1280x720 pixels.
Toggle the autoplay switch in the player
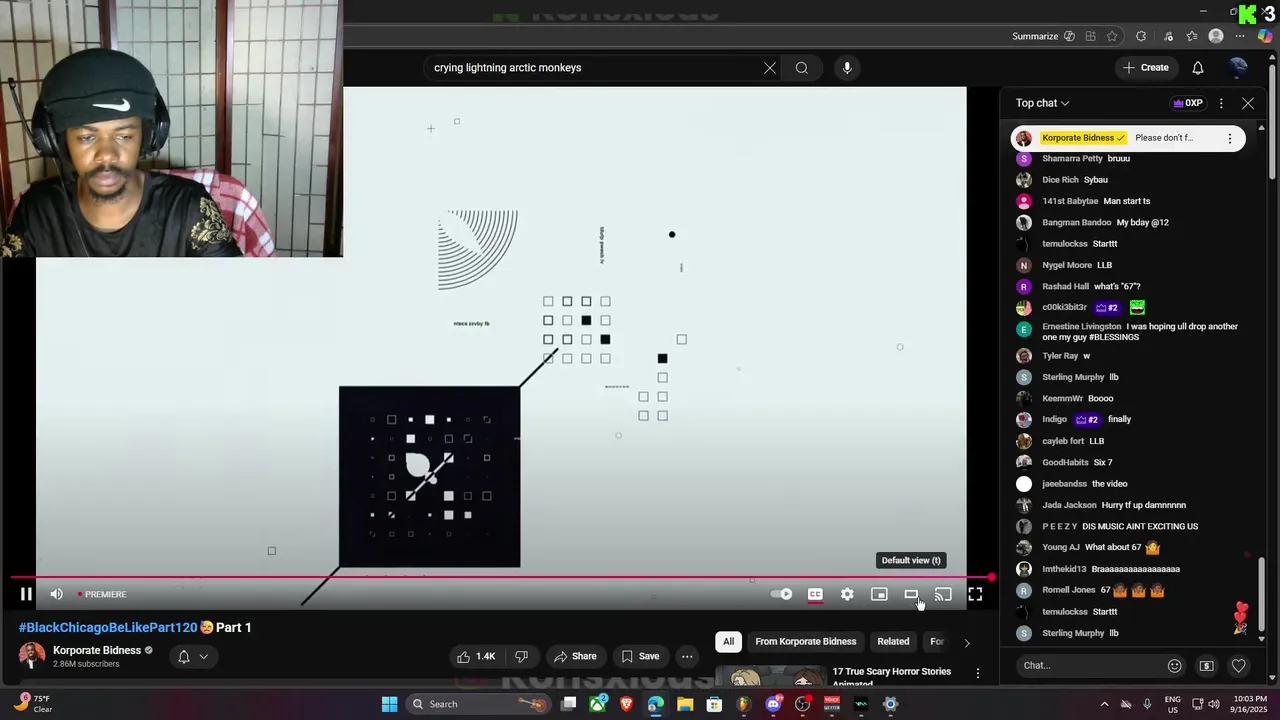[x=782, y=594]
